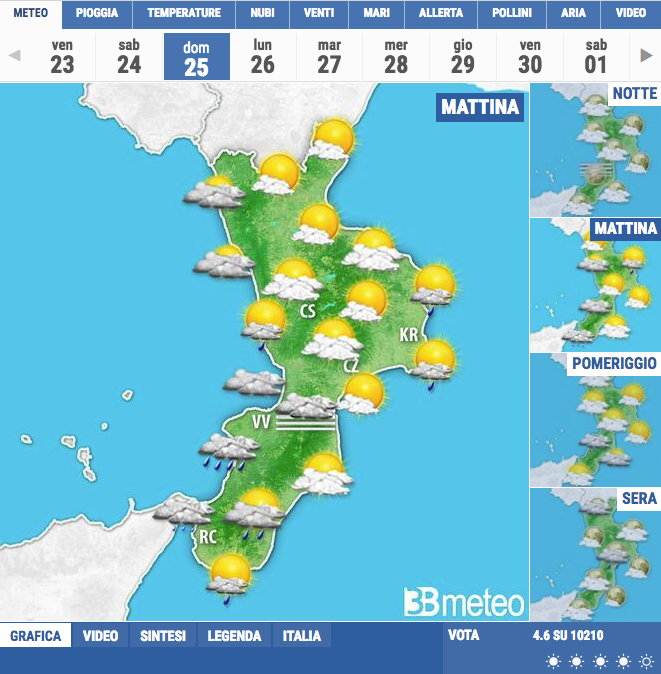The height and width of the screenshot is (674, 661).
Task: Select day ven 30
Action: 530,57
